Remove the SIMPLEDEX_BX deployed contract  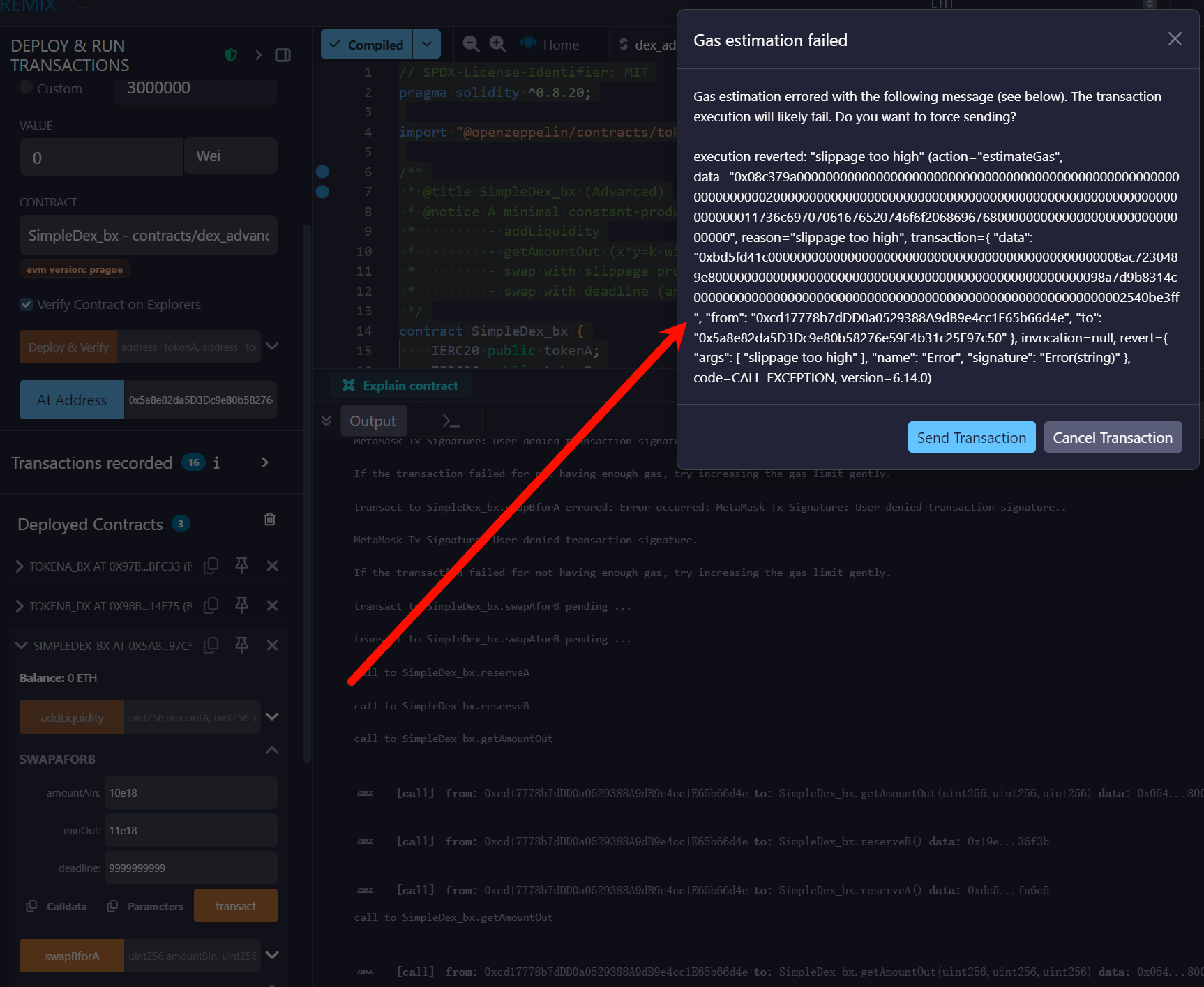[x=273, y=645]
